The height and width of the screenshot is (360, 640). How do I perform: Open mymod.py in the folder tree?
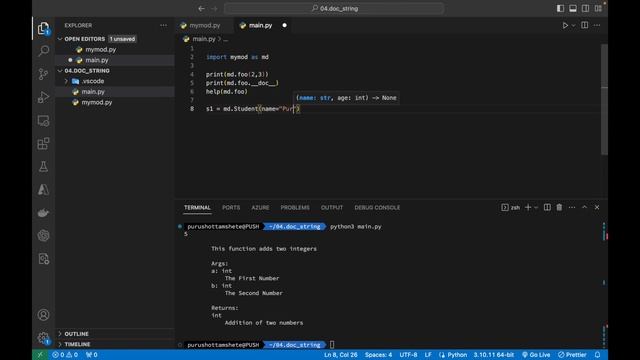click(97, 102)
